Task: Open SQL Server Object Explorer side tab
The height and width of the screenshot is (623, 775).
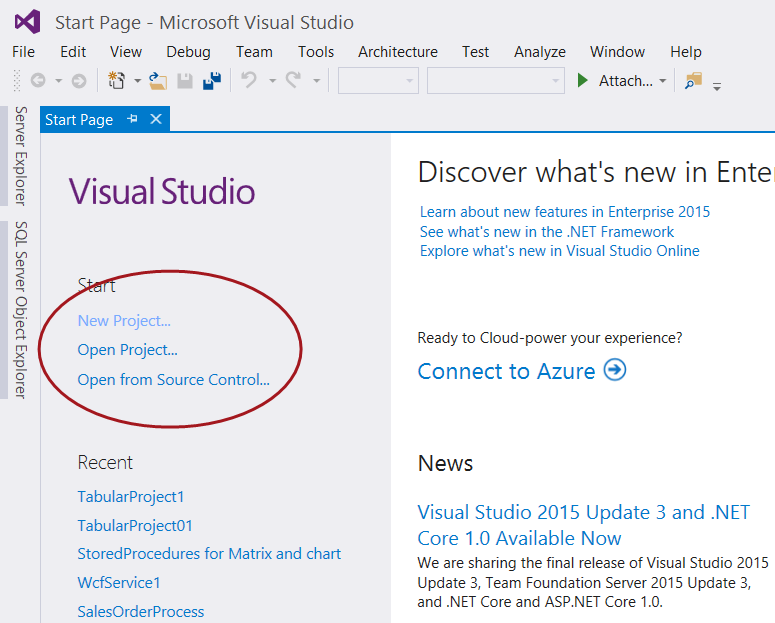Action: click(x=20, y=310)
